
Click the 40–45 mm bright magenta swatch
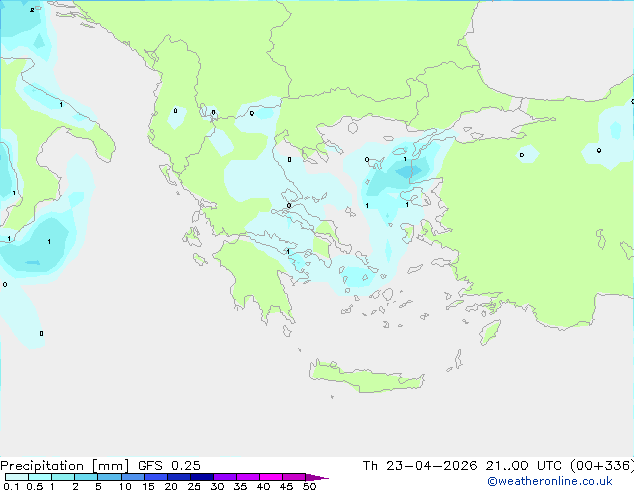[271, 477]
